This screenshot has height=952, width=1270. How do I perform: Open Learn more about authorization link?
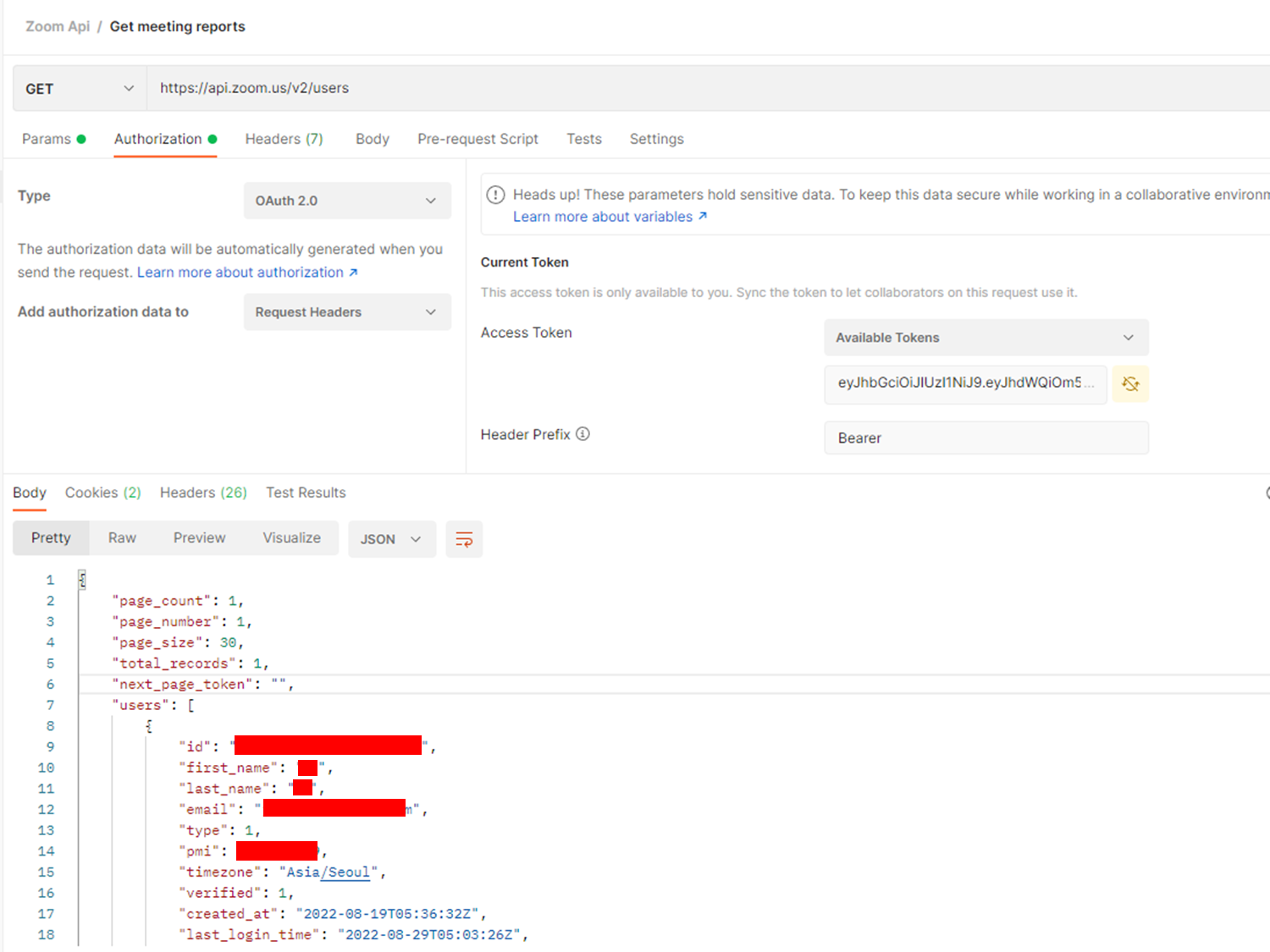247,272
